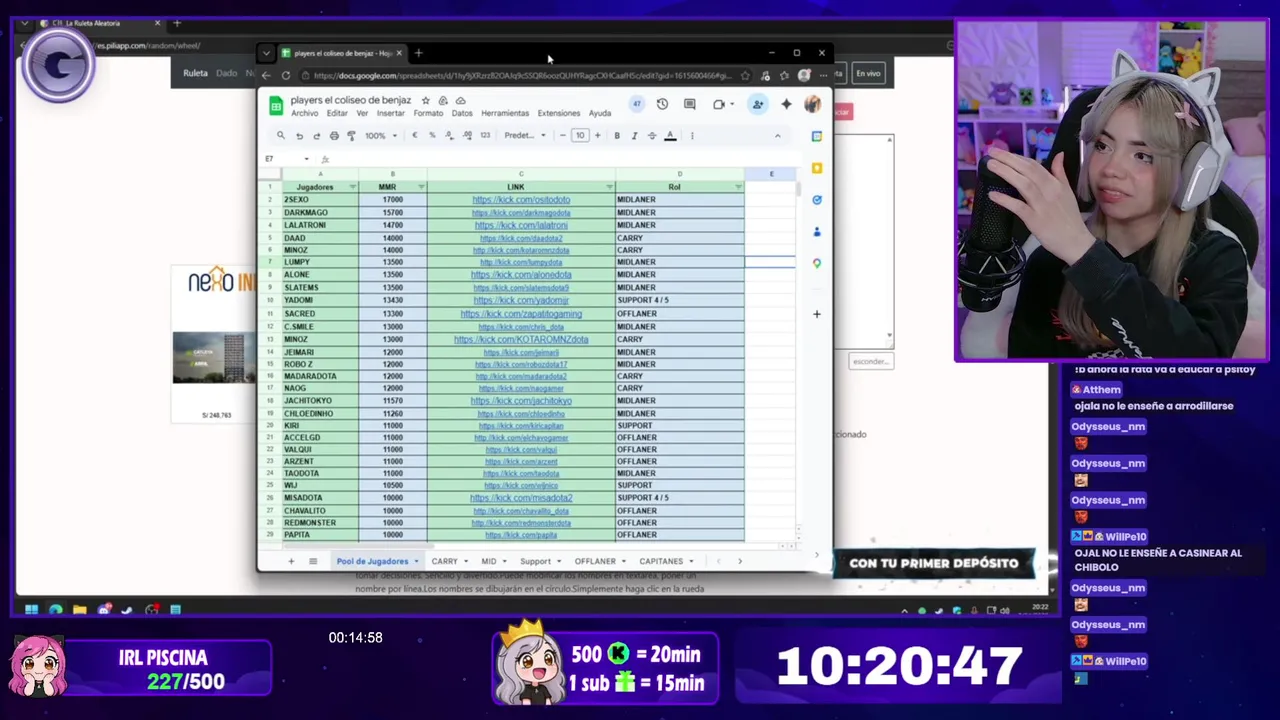Open Google Maps side panel icon
This screenshot has width=1280, height=720.
[x=817, y=263]
